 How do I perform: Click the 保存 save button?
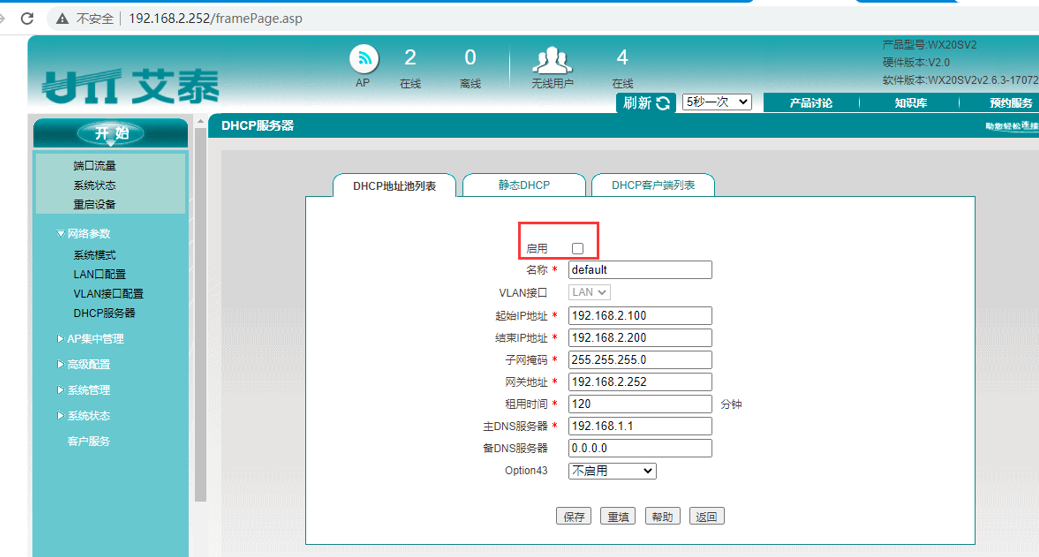click(x=574, y=517)
